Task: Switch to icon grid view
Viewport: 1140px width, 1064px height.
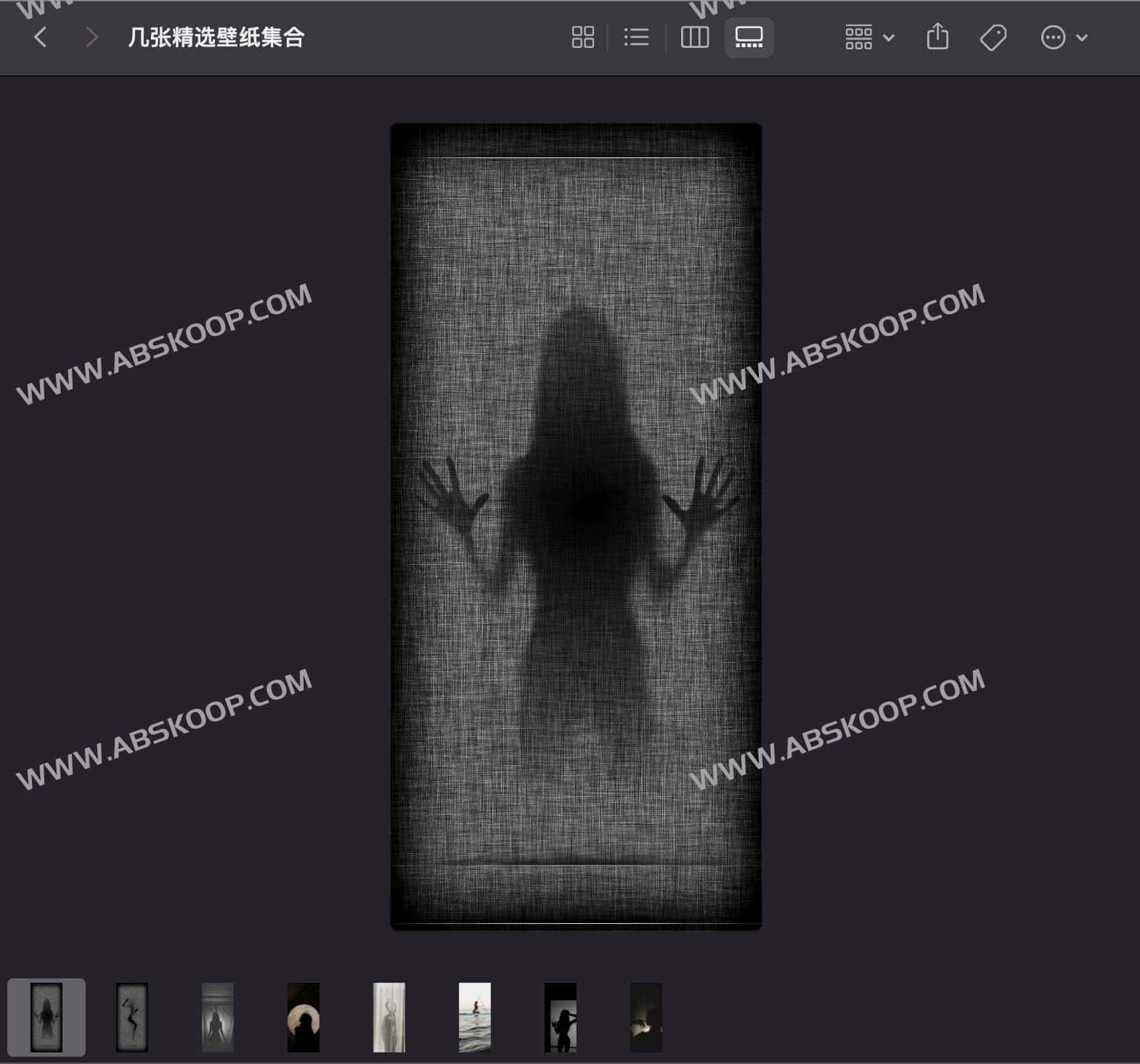Action: pos(582,37)
